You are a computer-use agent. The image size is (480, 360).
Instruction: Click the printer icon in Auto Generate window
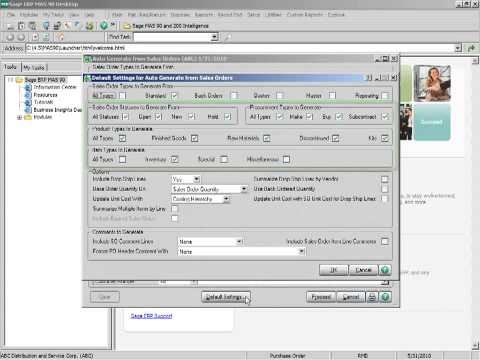pyautogui.click(x=371, y=297)
